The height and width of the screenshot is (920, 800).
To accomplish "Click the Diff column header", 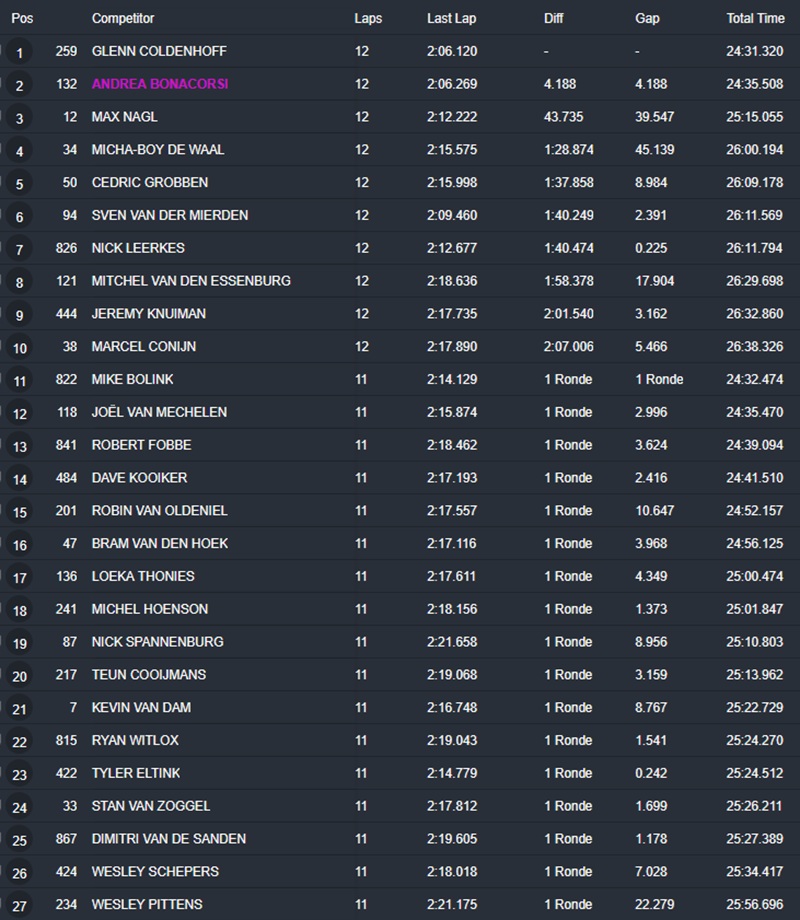I will click(x=553, y=18).
